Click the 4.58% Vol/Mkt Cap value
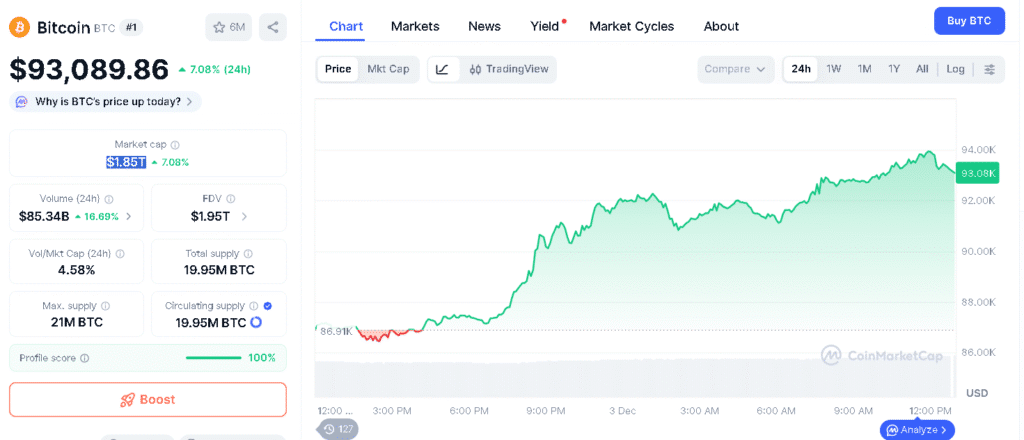The width and height of the screenshot is (1024, 440). [76, 270]
